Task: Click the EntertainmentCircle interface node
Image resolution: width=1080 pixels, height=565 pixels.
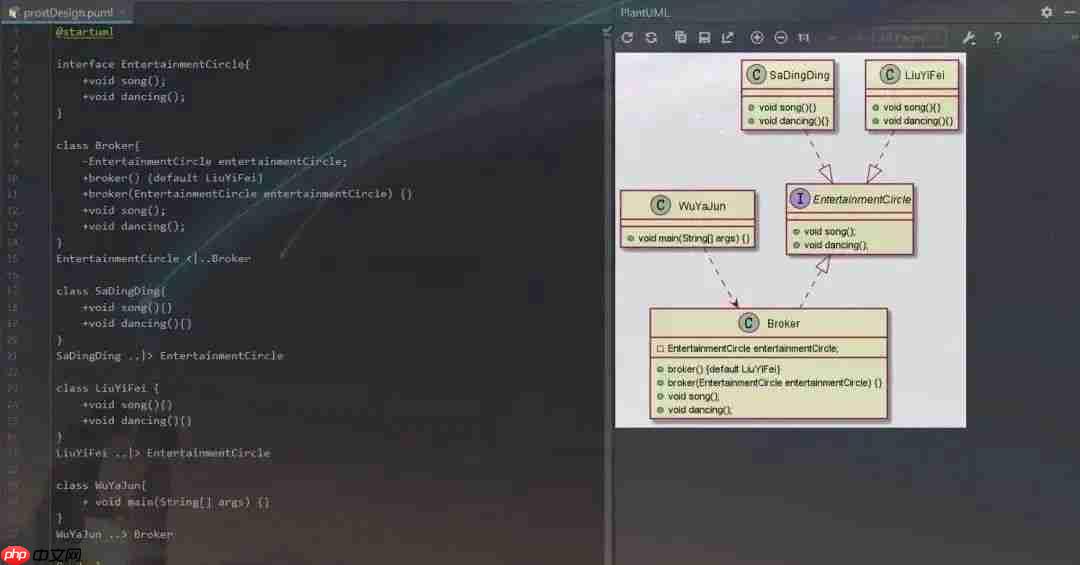Action: [850, 219]
